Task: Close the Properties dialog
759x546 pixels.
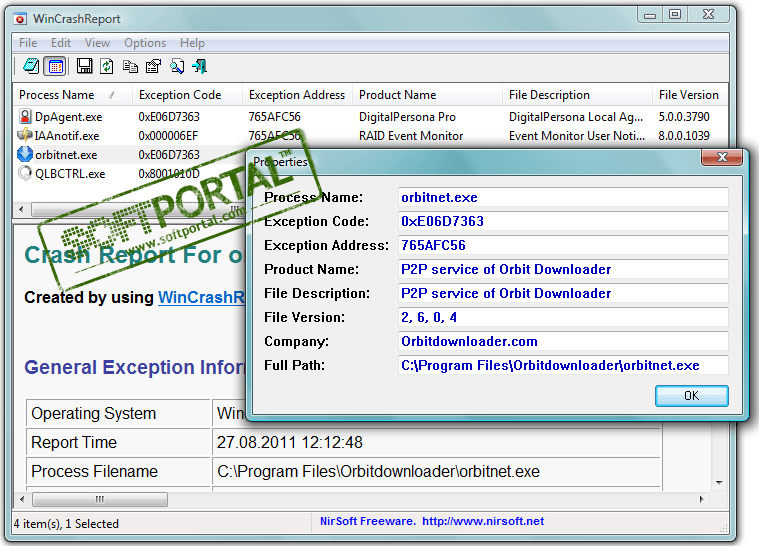Action: click(722, 157)
